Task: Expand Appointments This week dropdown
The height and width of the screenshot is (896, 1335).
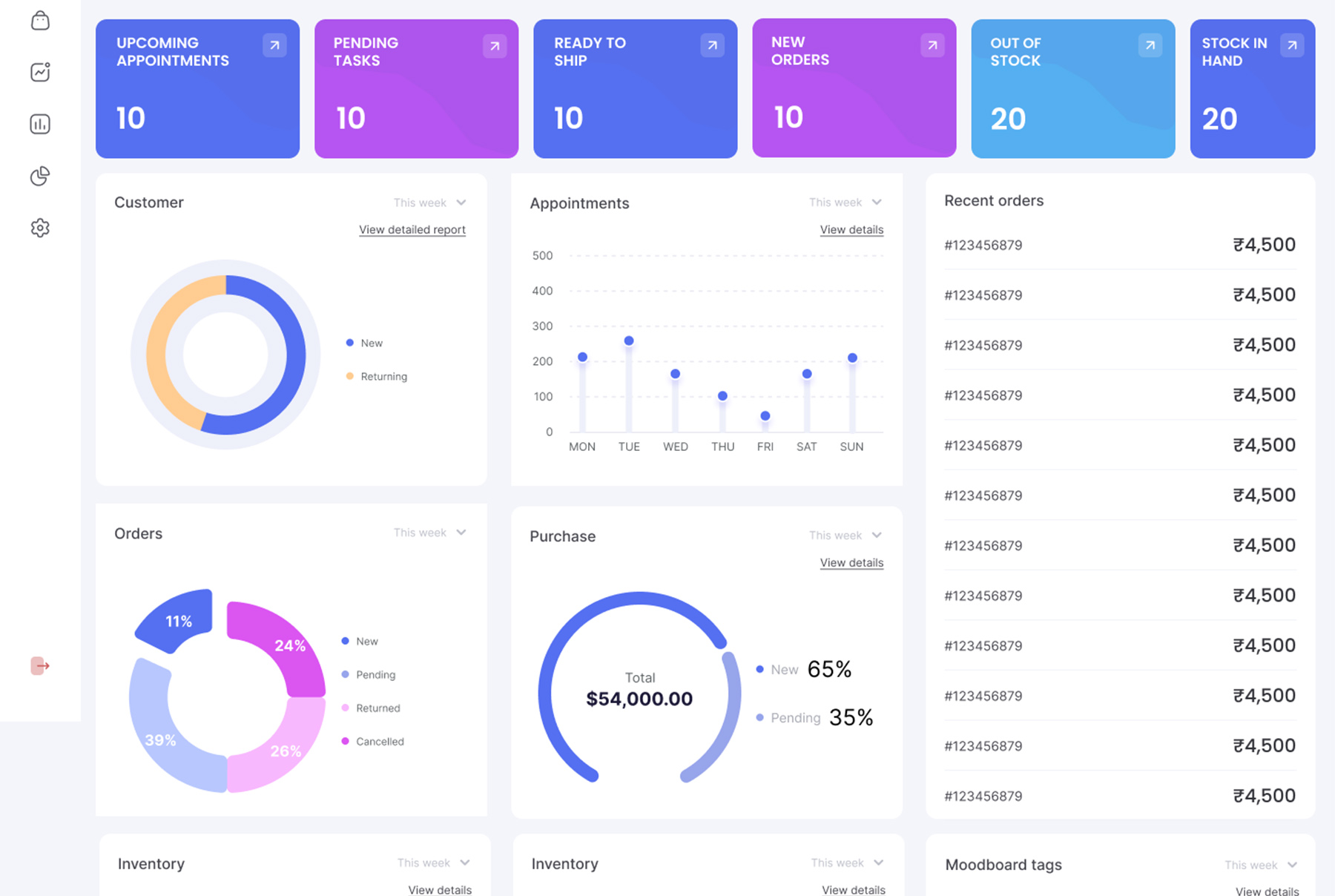Action: tap(845, 202)
